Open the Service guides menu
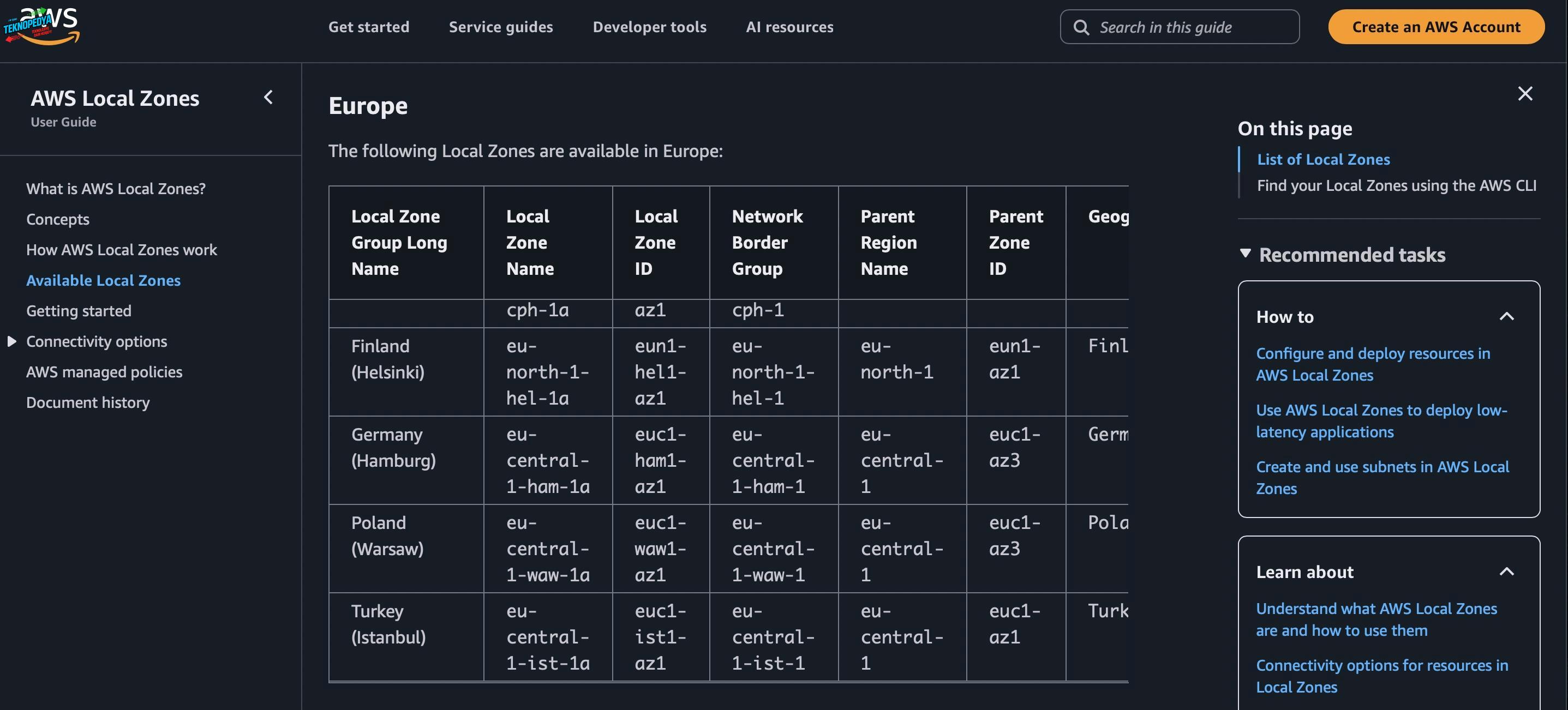Image resolution: width=1568 pixels, height=710 pixels. pyautogui.click(x=501, y=27)
